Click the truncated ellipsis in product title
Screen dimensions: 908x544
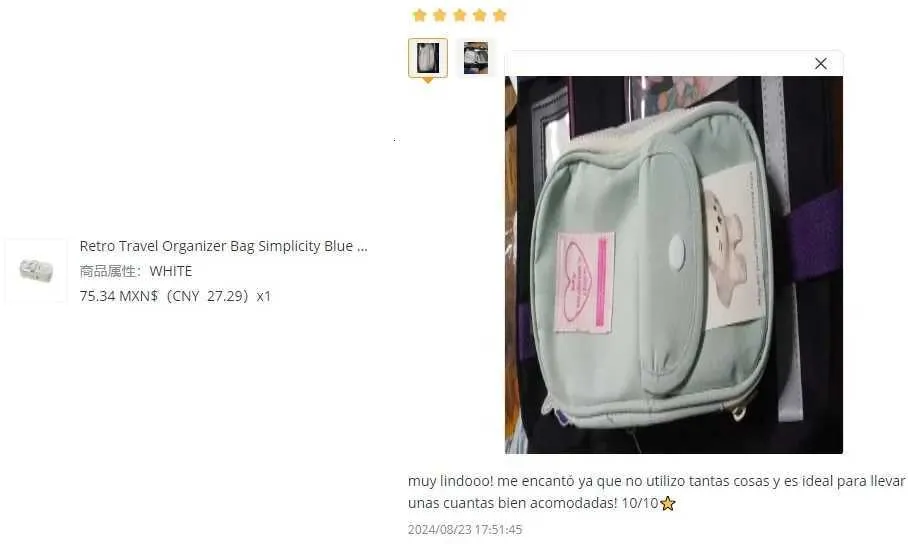coord(362,247)
